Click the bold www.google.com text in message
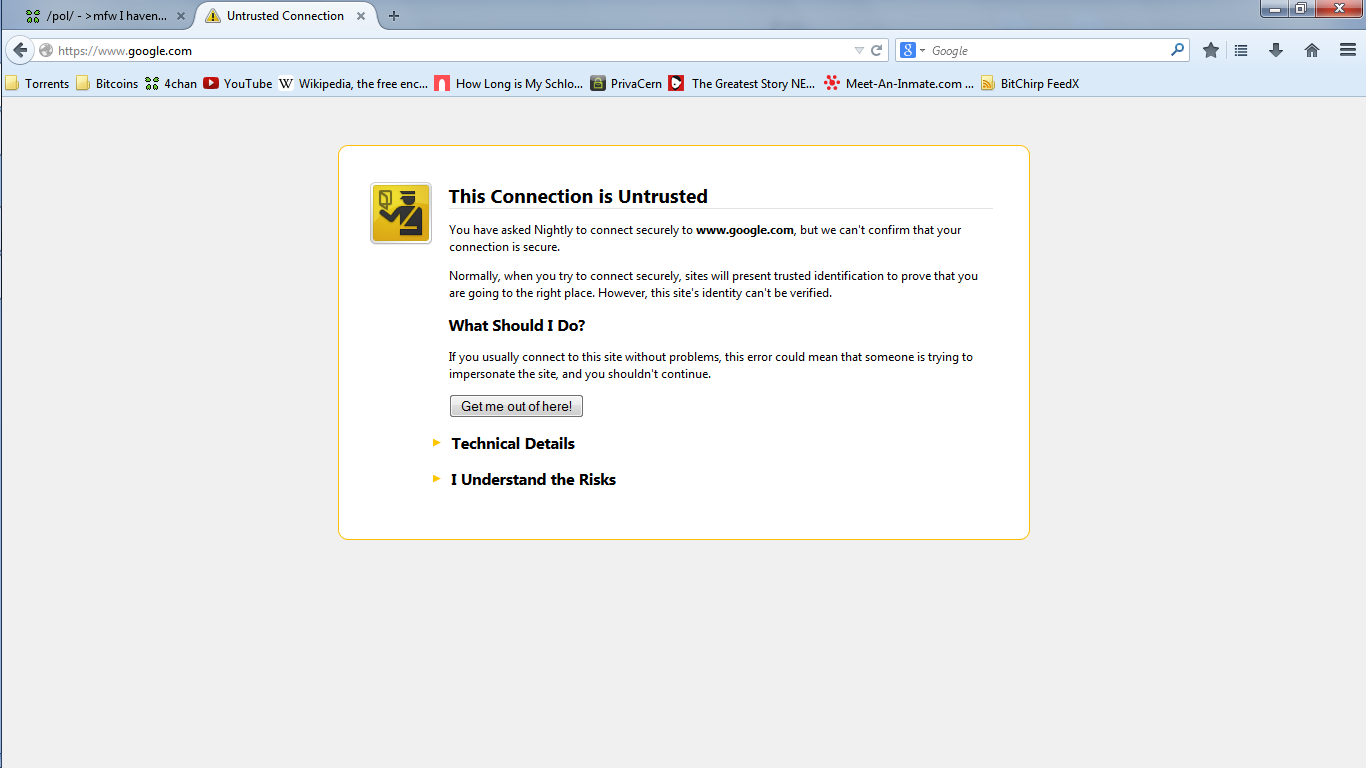The height and width of the screenshot is (768, 1366). 745,230
